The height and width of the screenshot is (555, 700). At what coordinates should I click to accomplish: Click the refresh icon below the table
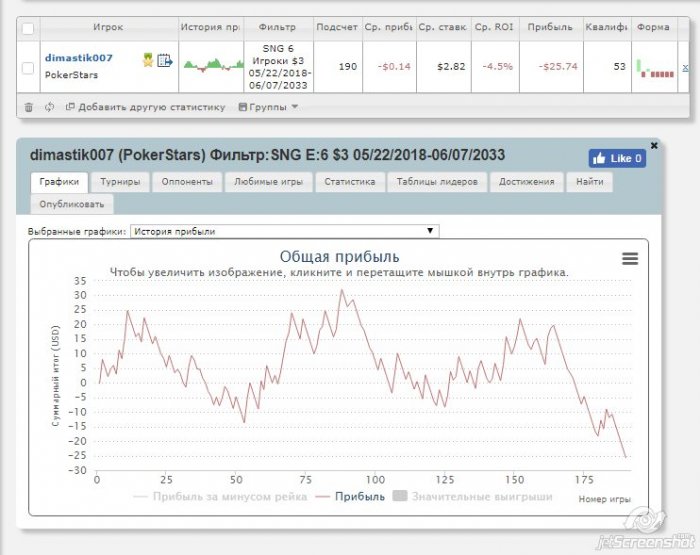pyautogui.click(x=50, y=107)
